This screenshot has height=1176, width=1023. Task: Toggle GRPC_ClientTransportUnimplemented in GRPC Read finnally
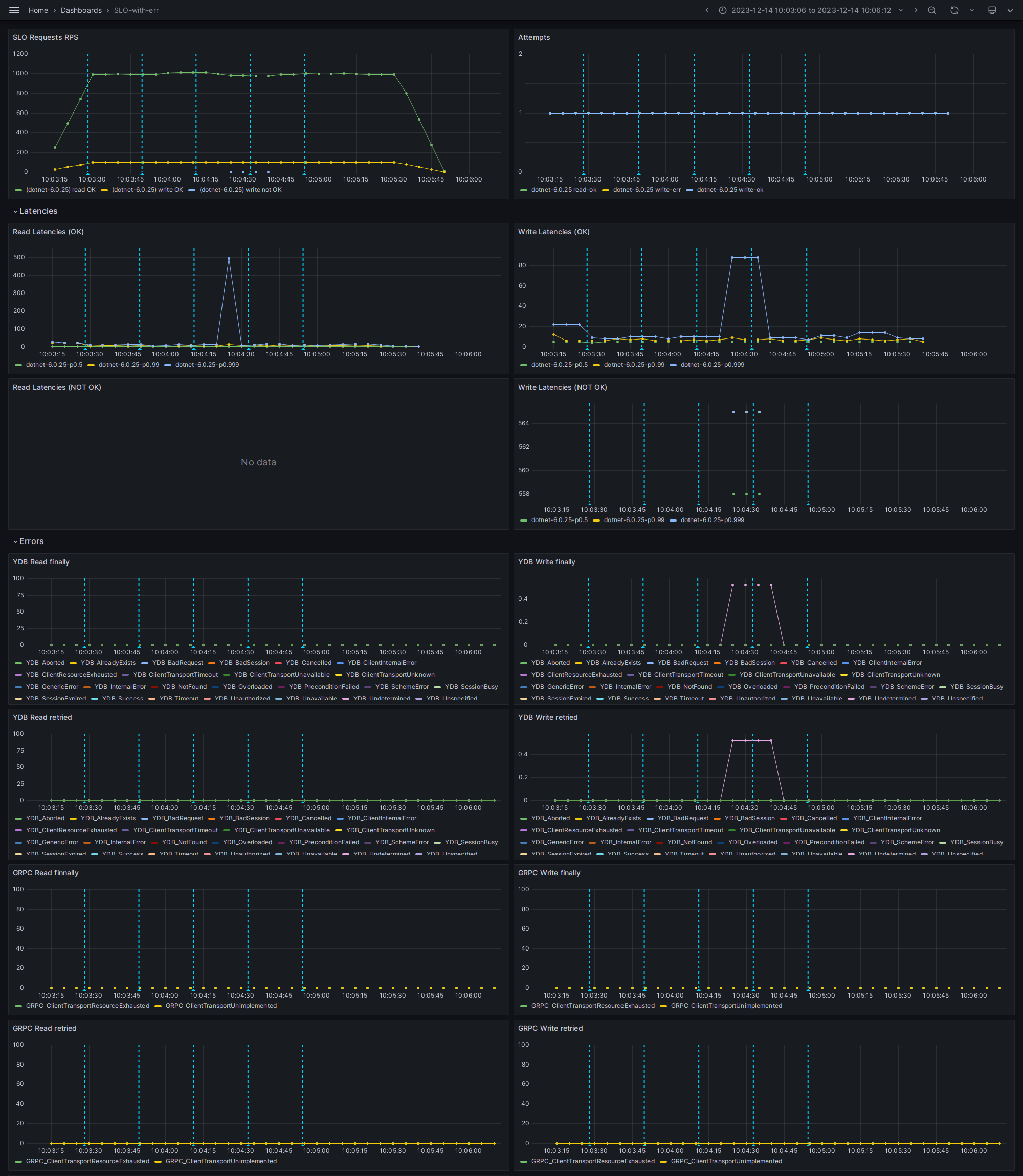pyautogui.click(x=221, y=1006)
